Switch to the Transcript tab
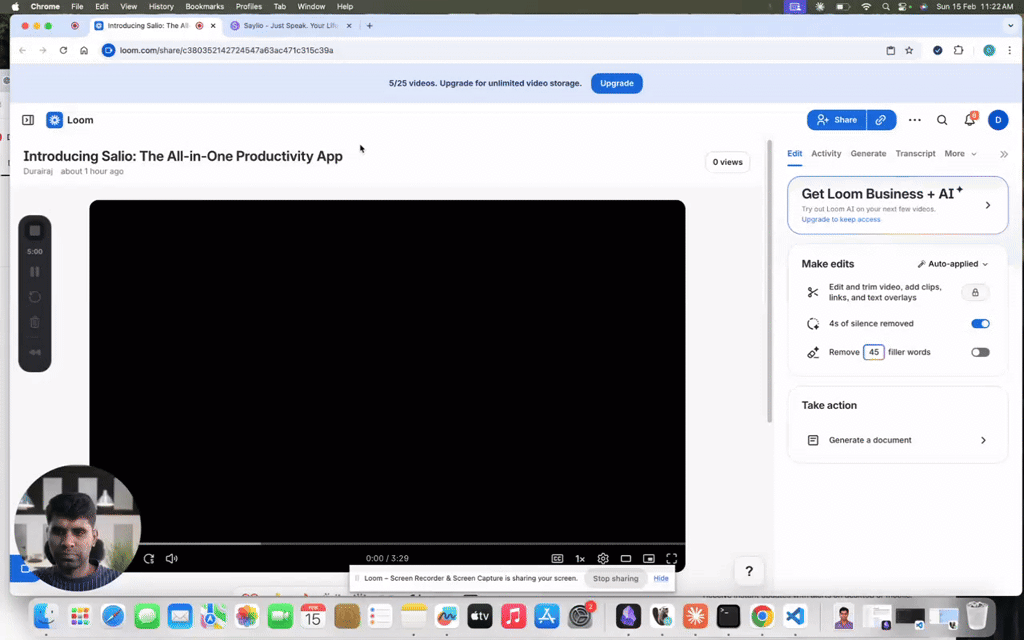Screen dimensions: 1024x640 pos(915,154)
